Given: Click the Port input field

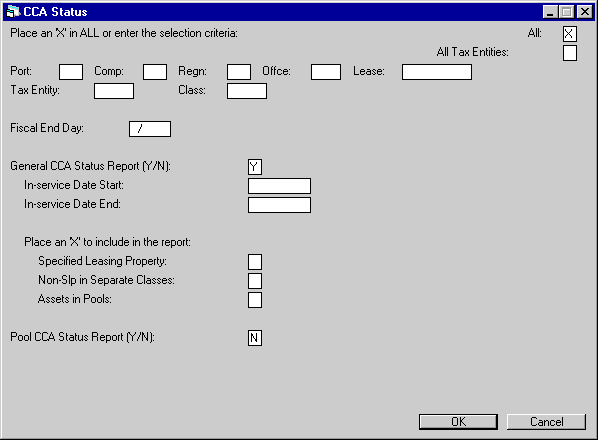Looking at the screenshot, I should [71, 72].
